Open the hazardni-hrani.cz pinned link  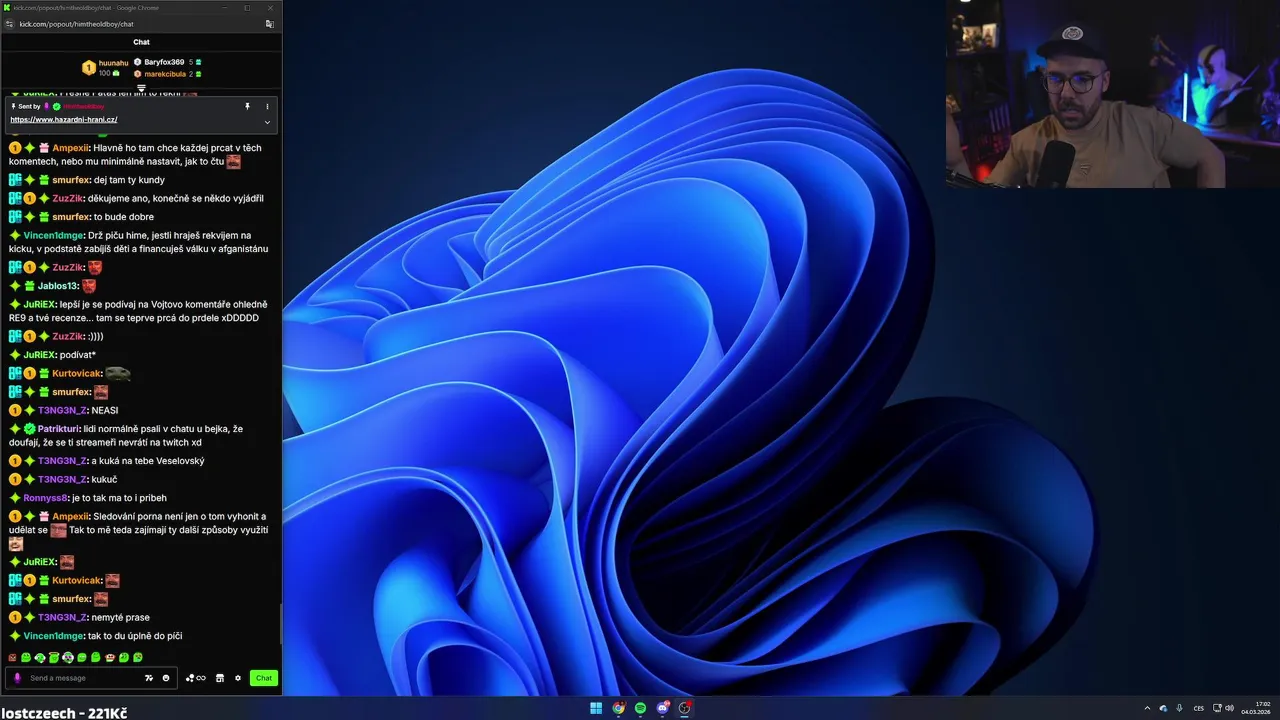(64, 120)
